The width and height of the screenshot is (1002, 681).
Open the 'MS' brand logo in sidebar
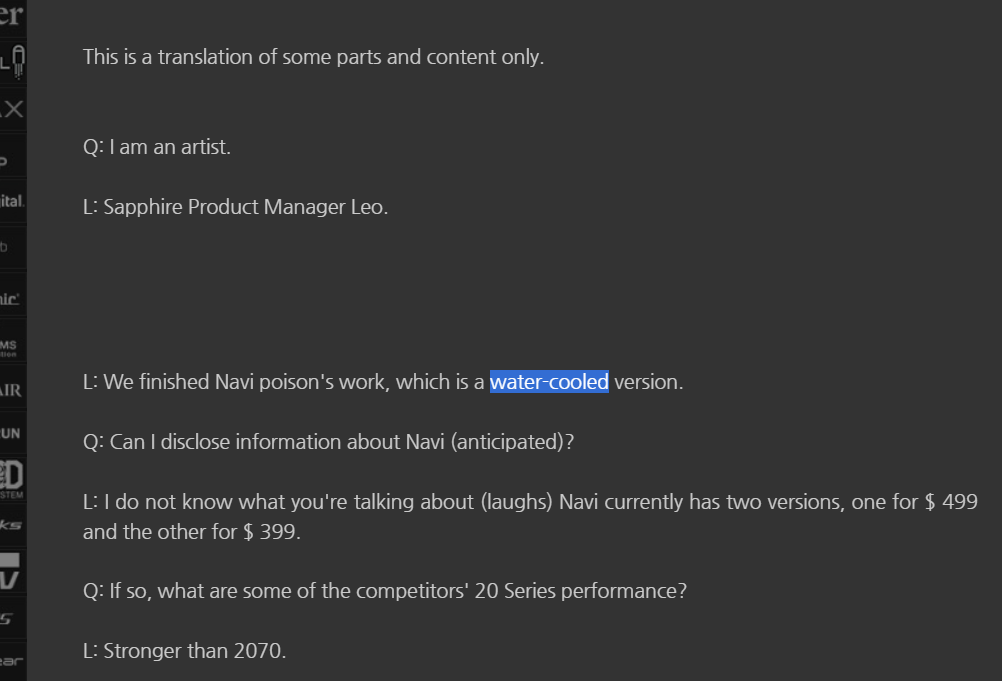(10, 346)
